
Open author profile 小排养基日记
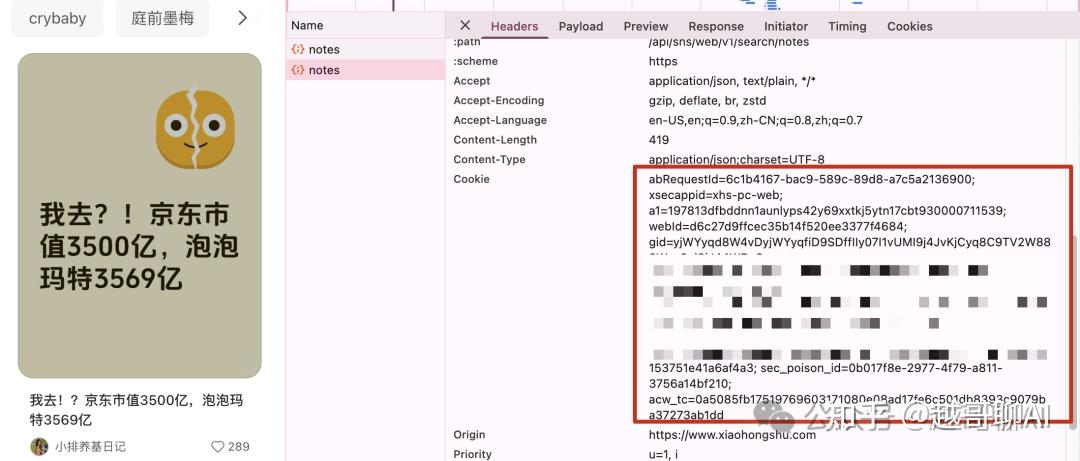[x=91, y=447]
